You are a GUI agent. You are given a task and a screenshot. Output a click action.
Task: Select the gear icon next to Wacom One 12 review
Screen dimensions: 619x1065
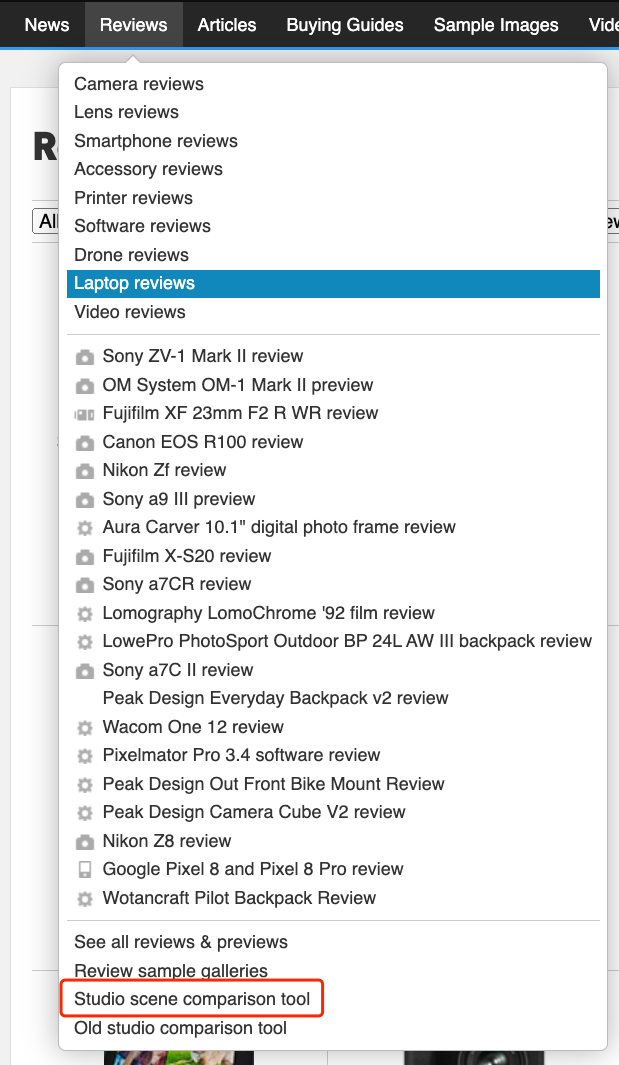click(85, 727)
